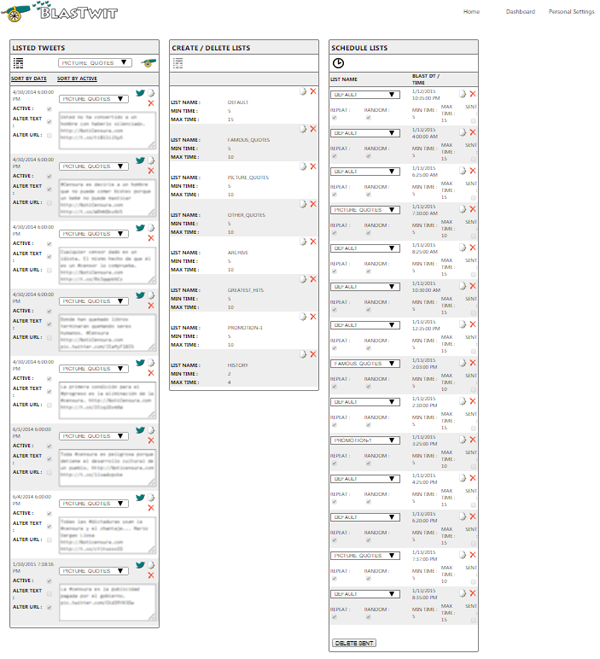The image size is (600, 659).
Task: Delete the 1/12/2015 scheduled blast
Action: click(473, 94)
